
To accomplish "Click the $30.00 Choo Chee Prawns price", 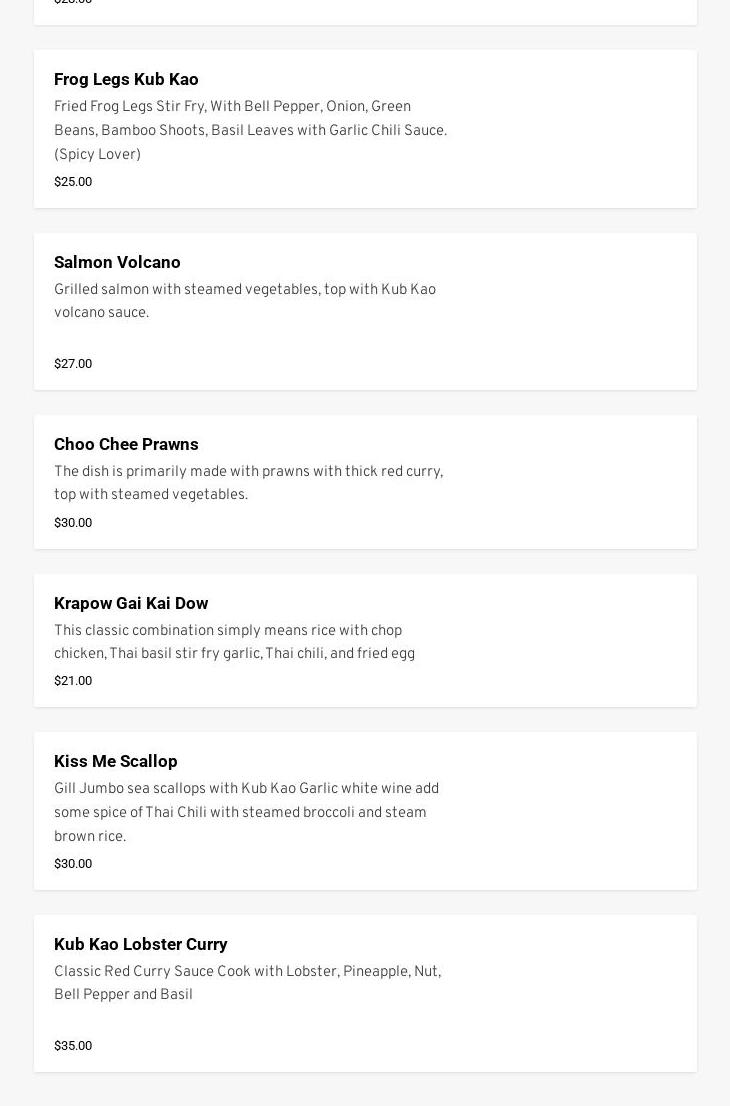I will pyautogui.click(x=73, y=523).
